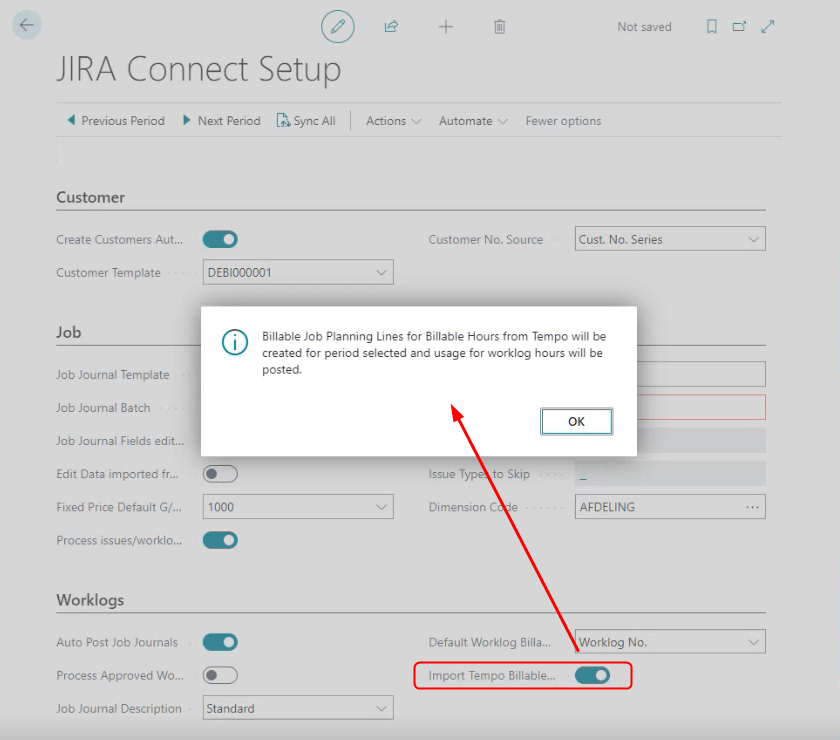Click Sync All

306,121
